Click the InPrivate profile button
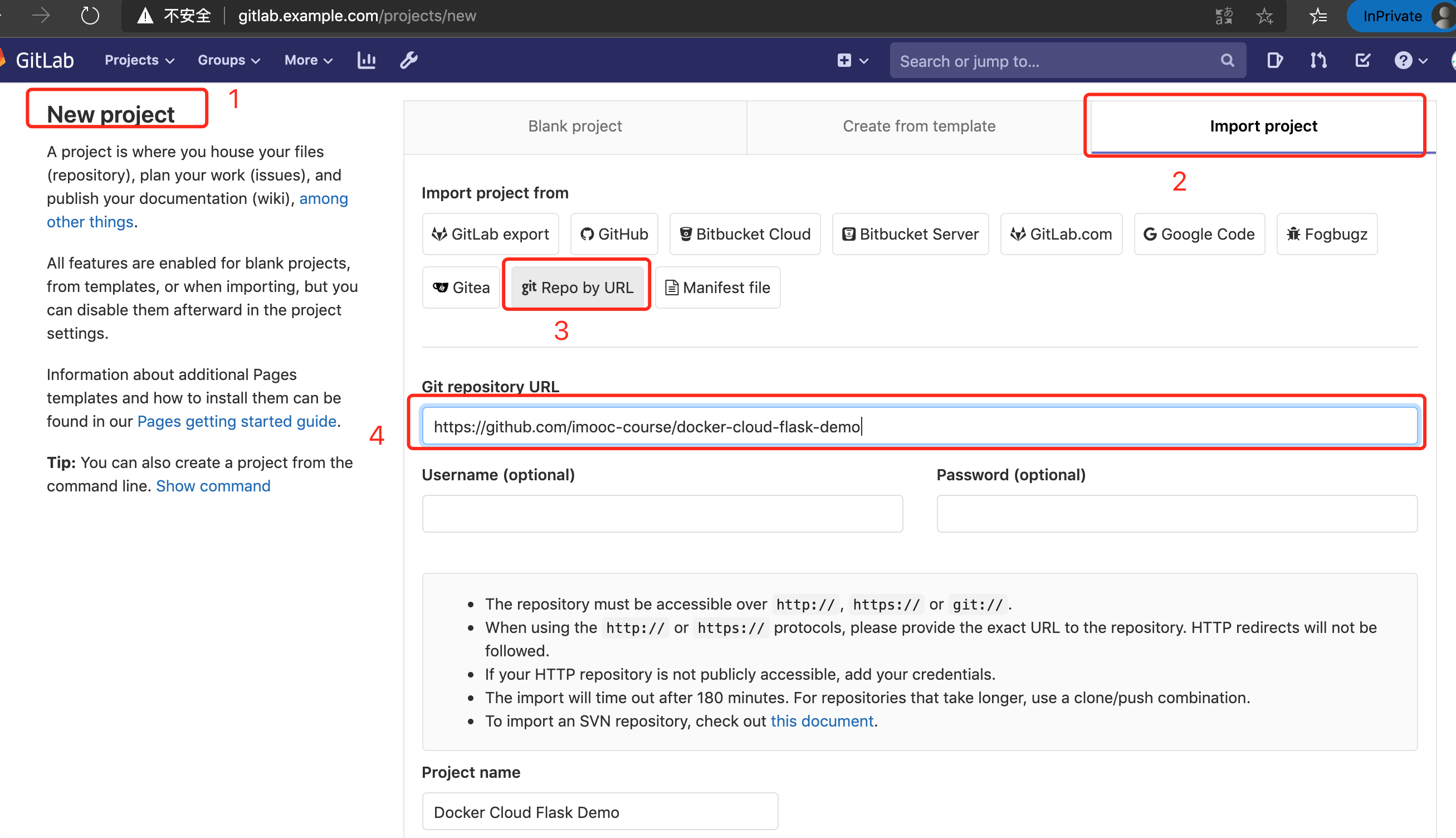The image size is (1456, 838). pyautogui.click(x=1401, y=16)
